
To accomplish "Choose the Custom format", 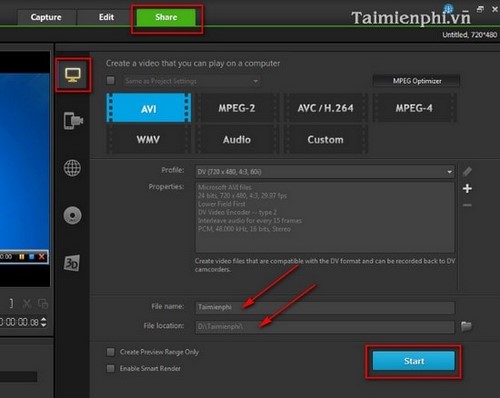I will click(x=325, y=139).
